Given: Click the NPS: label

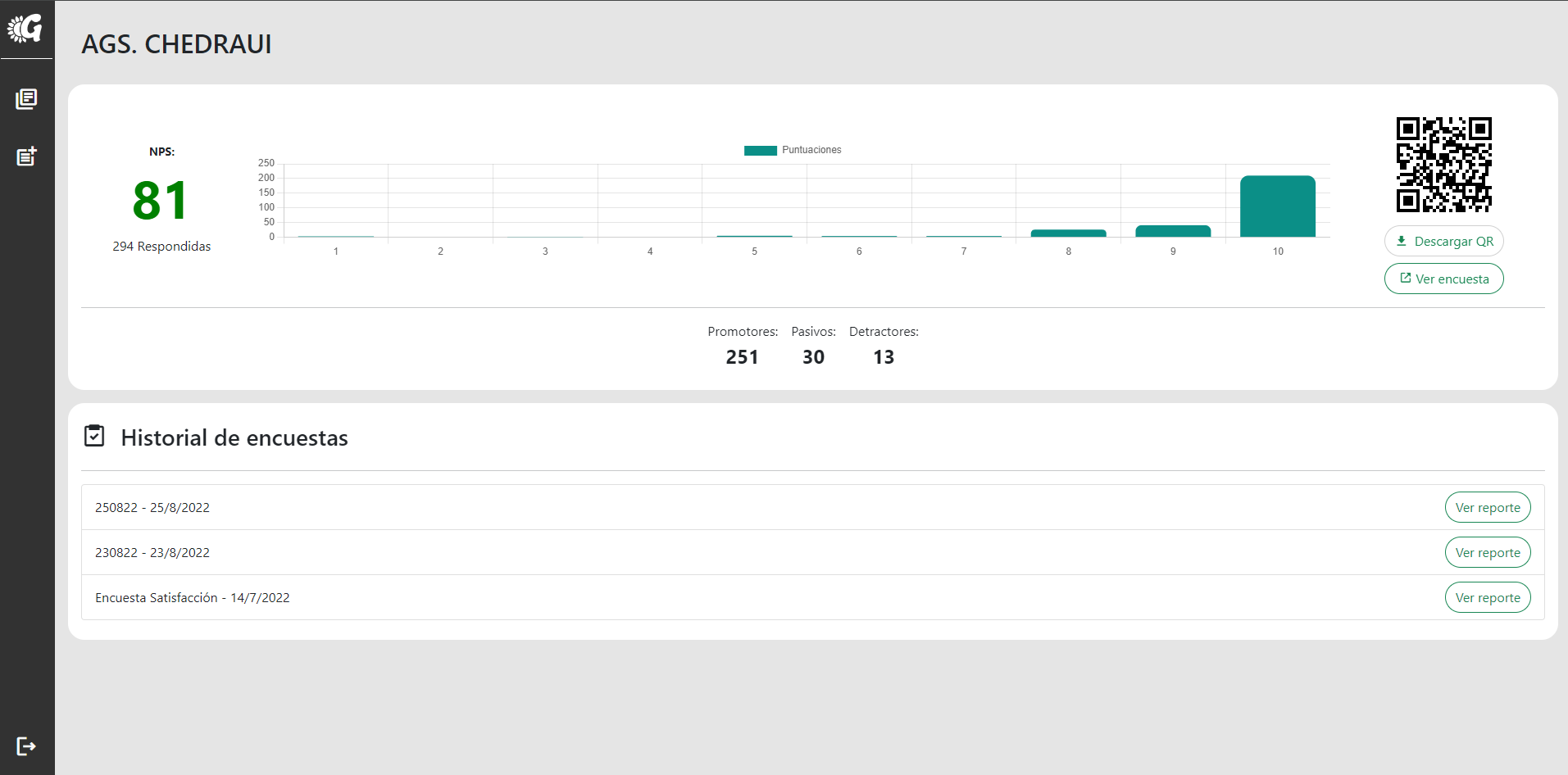Looking at the screenshot, I should point(161,152).
